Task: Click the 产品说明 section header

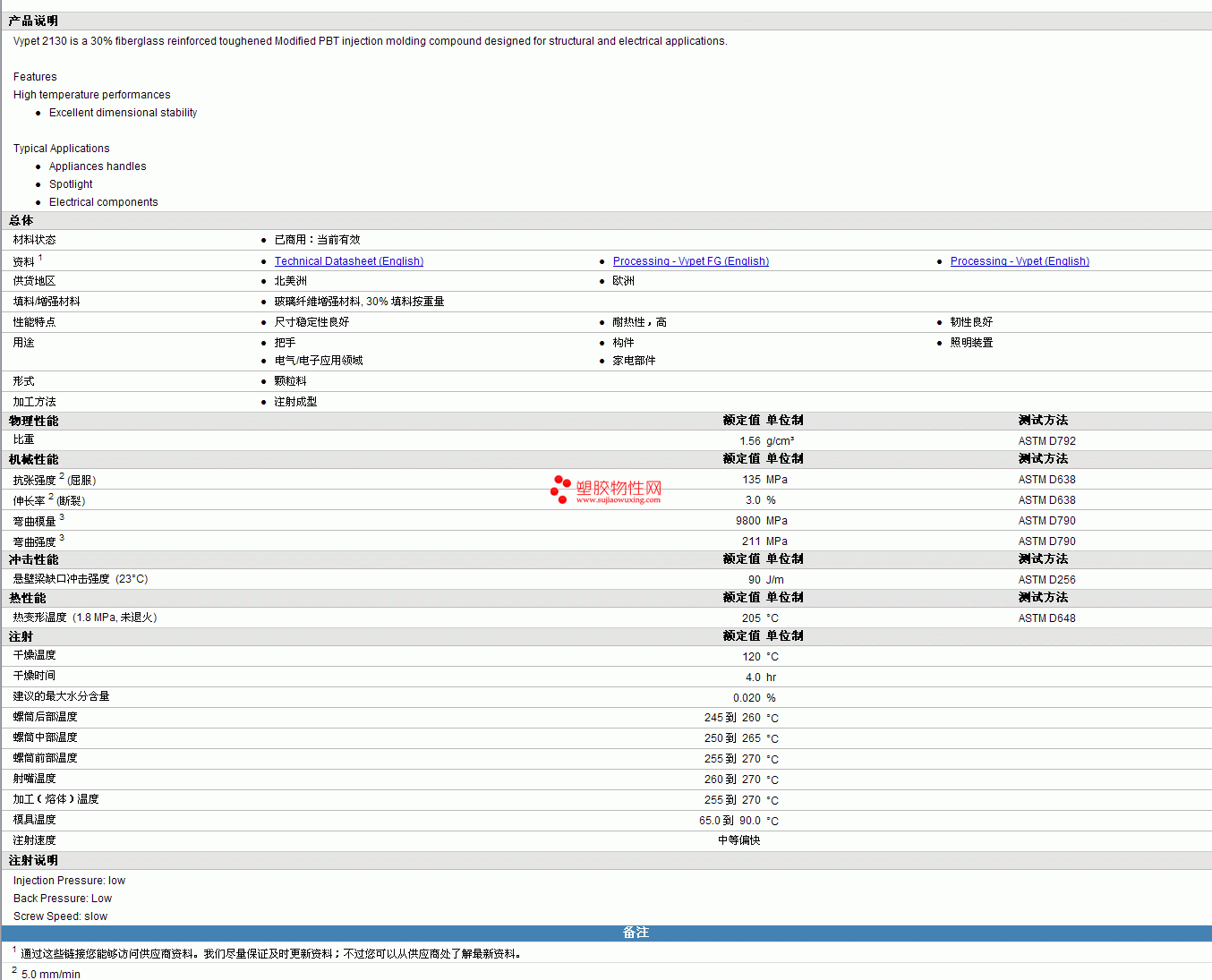Action: point(33,21)
